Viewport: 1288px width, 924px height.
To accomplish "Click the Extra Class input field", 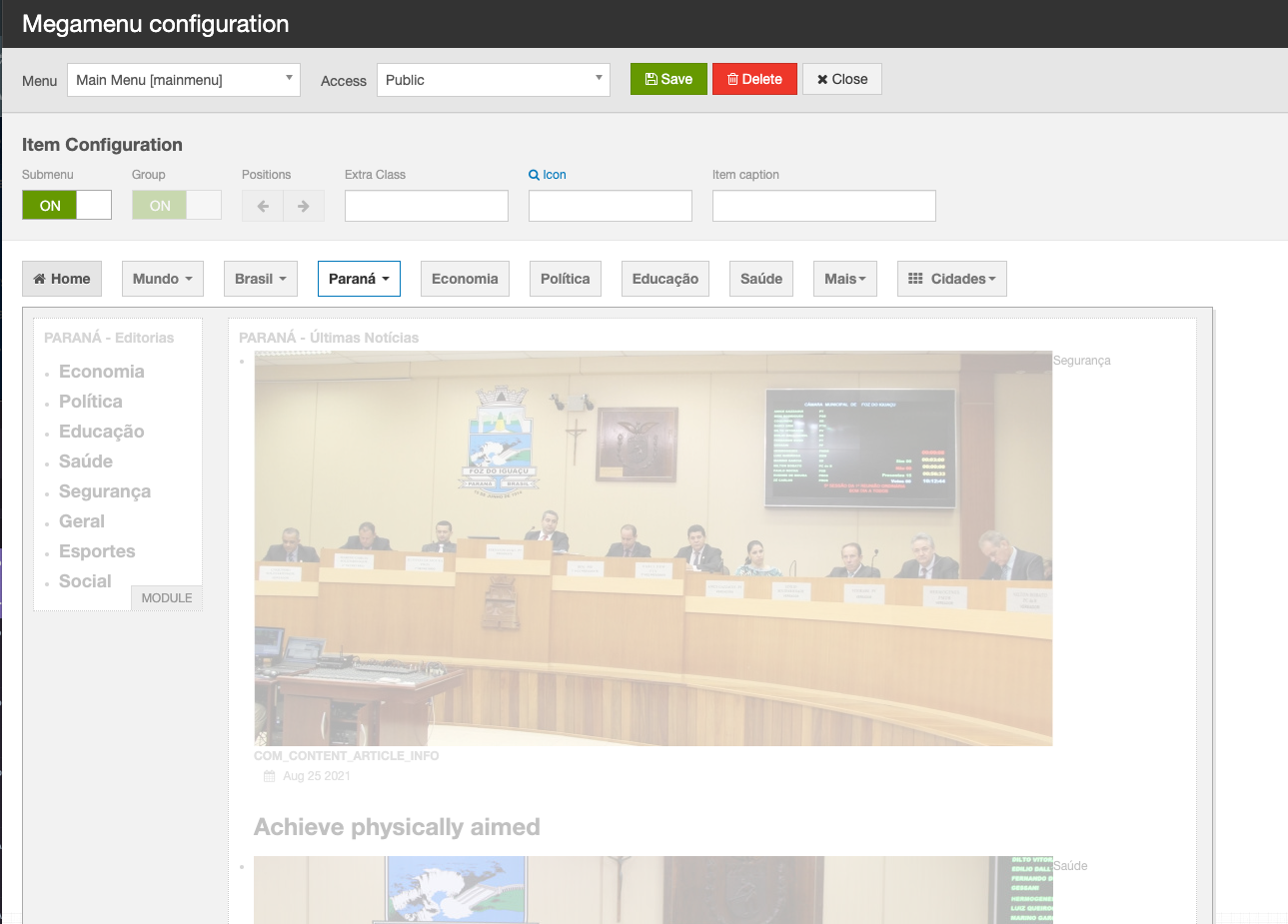I will pyautogui.click(x=426, y=206).
